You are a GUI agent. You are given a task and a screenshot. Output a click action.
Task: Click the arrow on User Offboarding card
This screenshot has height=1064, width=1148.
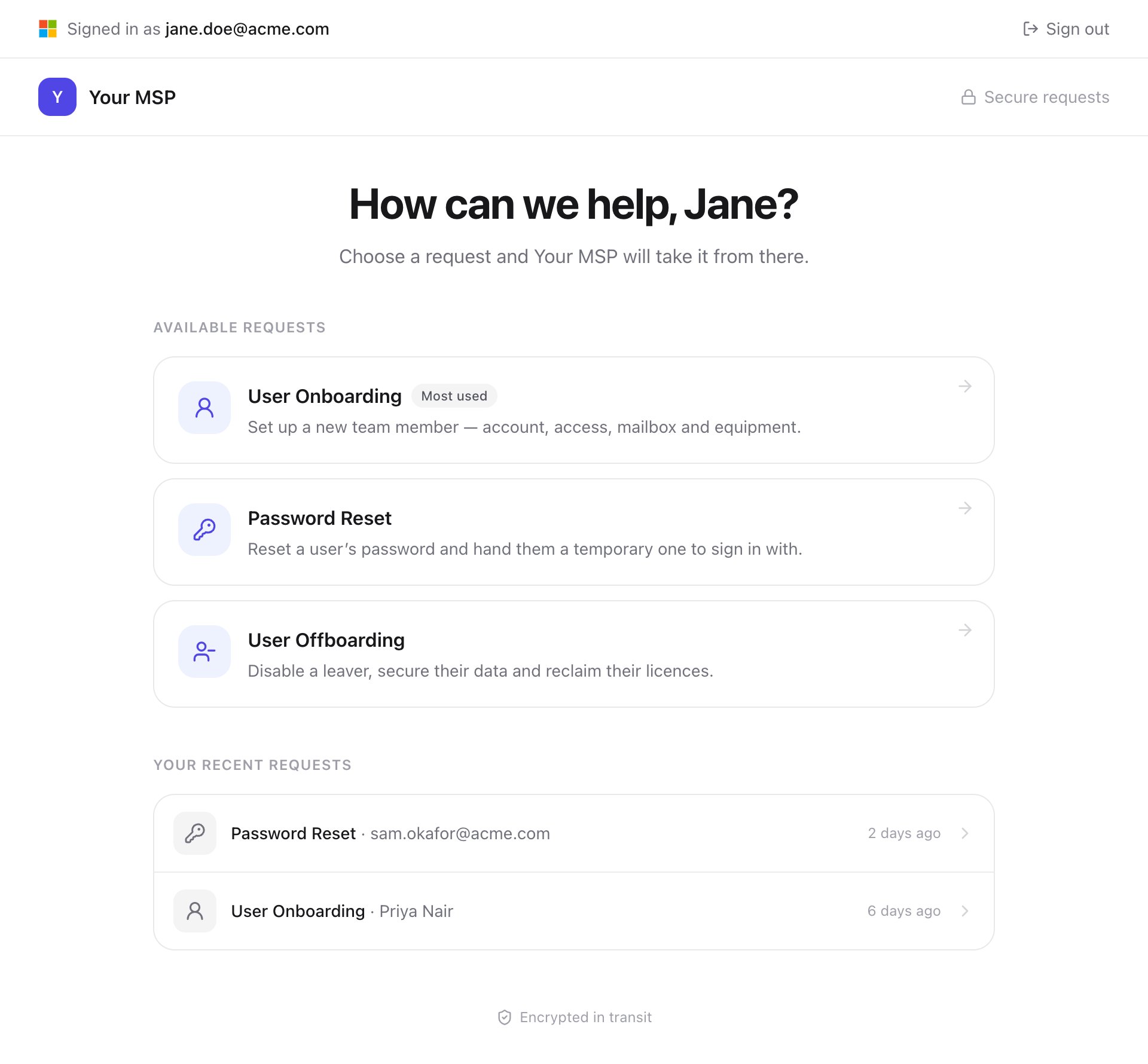(965, 630)
